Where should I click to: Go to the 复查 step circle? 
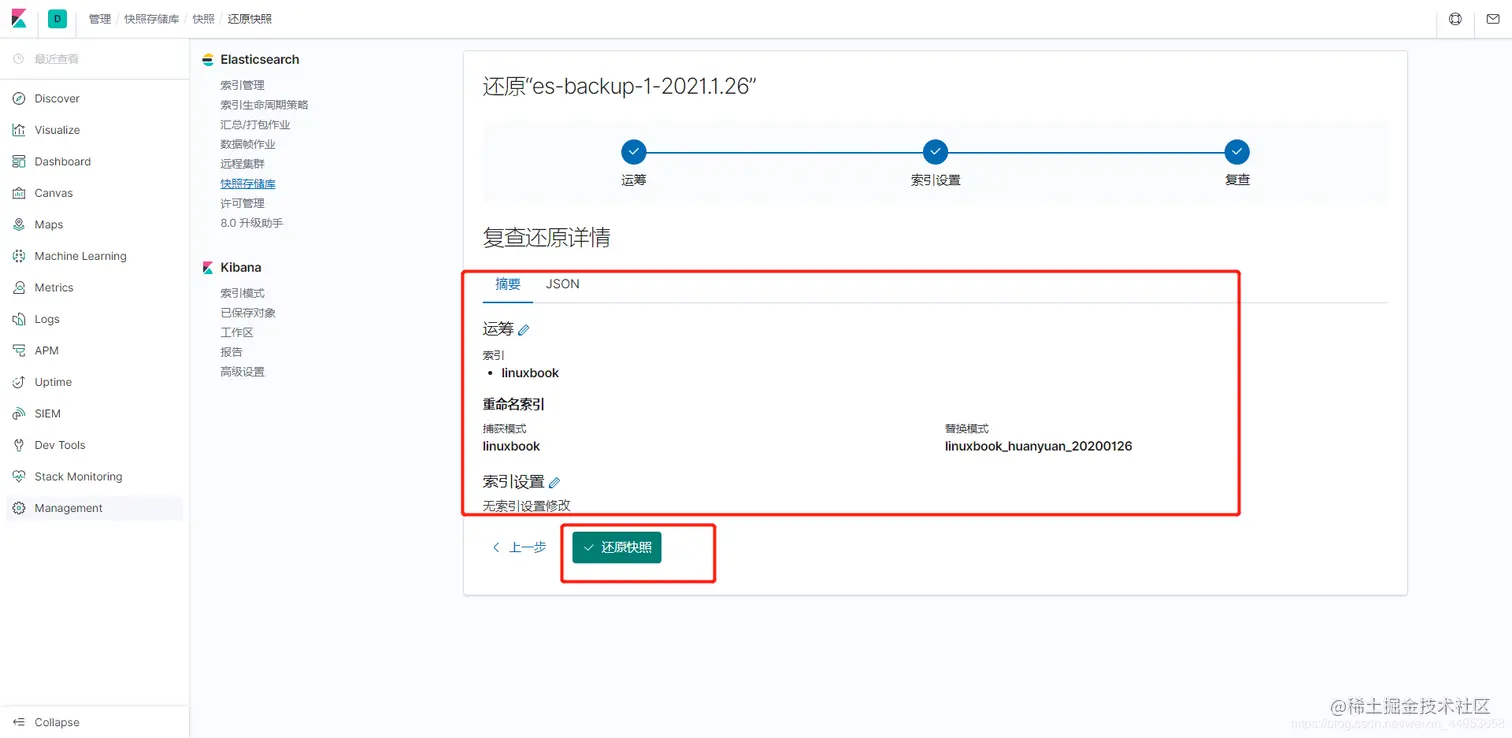pos(1237,152)
